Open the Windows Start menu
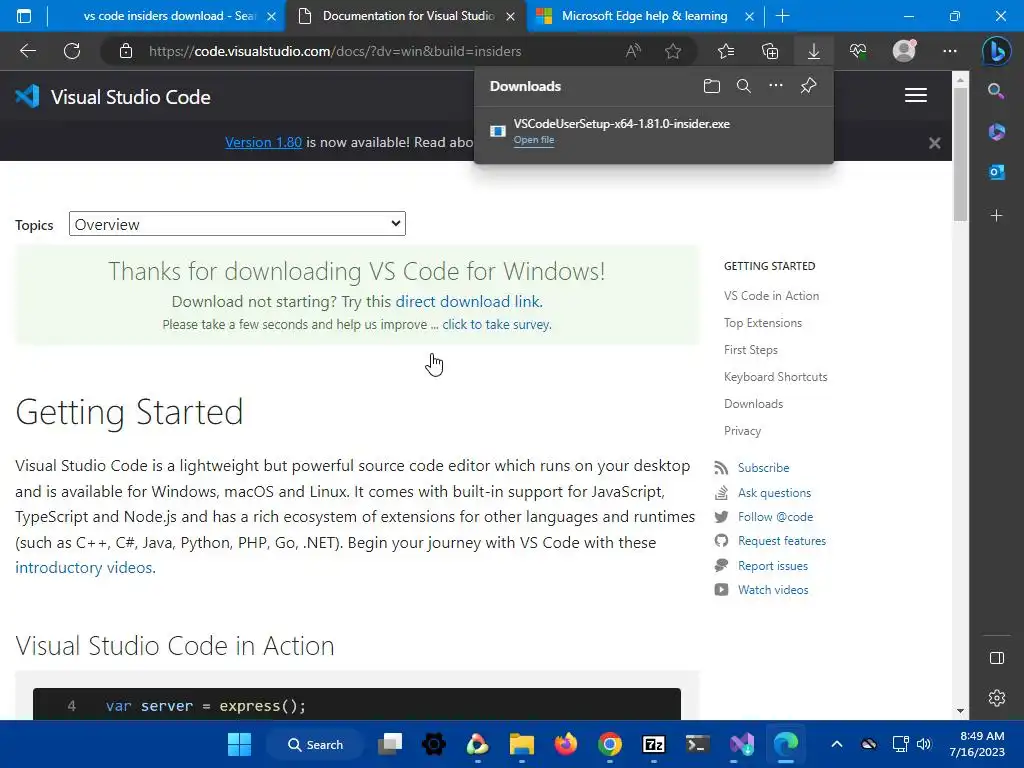The image size is (1024, 768). click(x=239, y=744)
